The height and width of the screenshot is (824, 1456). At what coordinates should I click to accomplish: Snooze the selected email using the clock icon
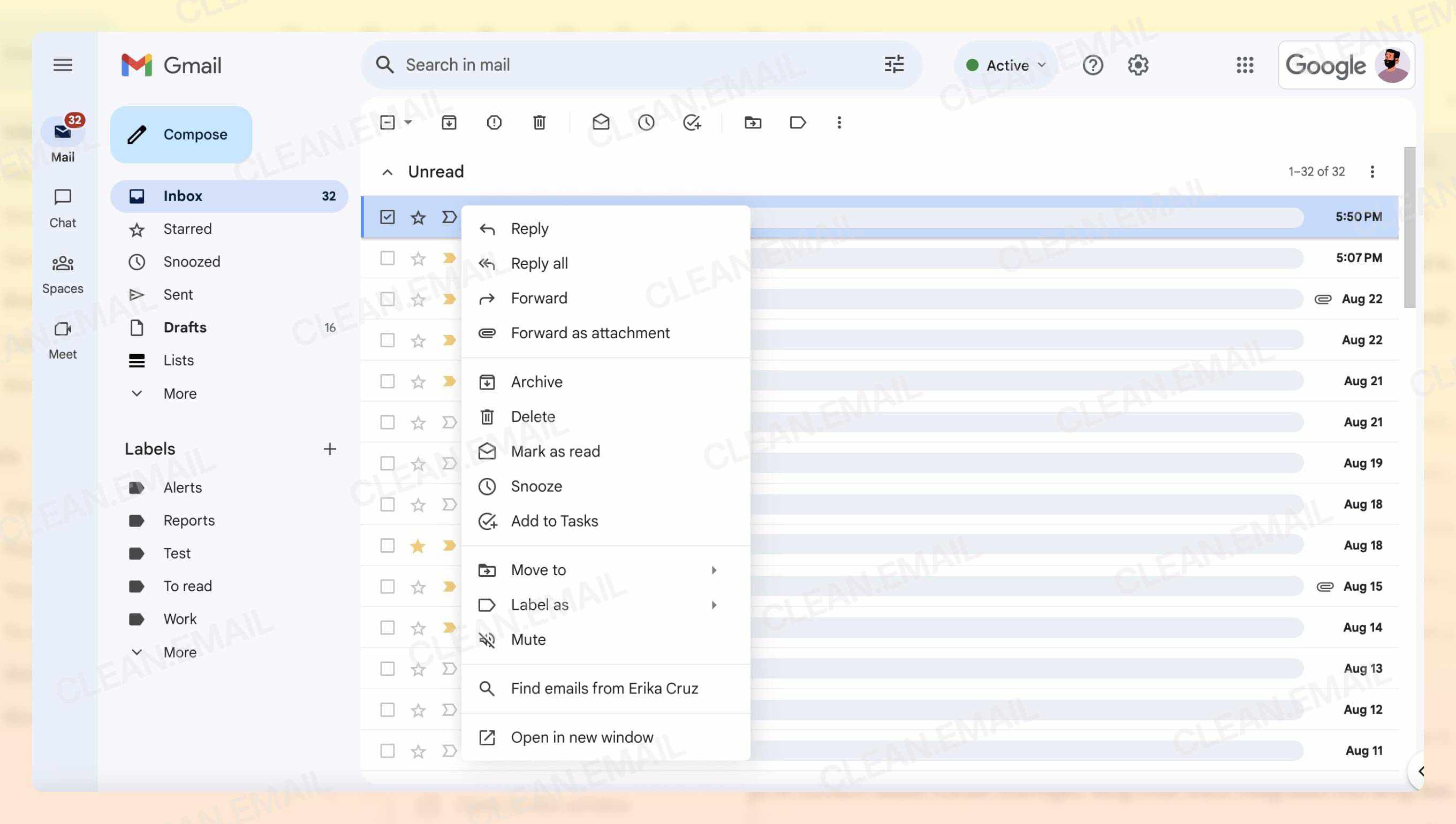pos(646,122)
